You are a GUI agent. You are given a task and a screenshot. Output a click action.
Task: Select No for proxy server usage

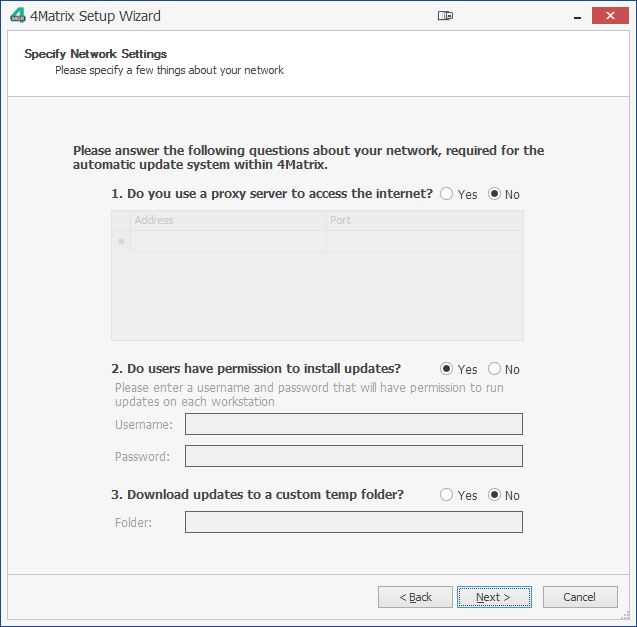tap(494, 194)
